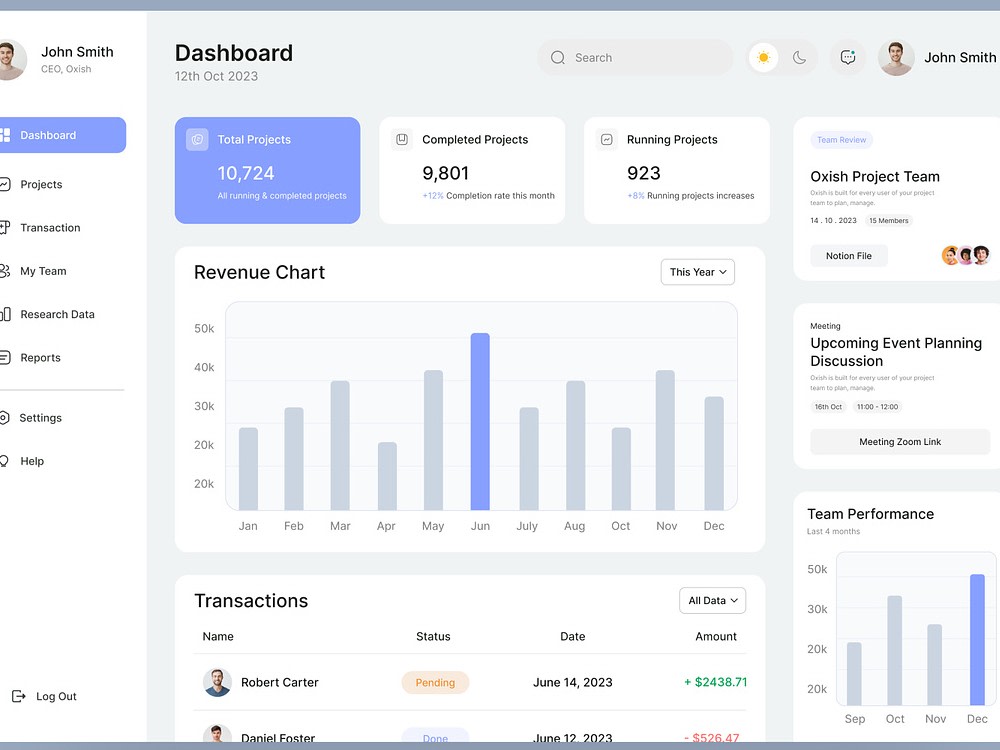Click the 11:00 - 12:00 time chip
Viewport: 1000px width, 750px height.
coord(877,407)
